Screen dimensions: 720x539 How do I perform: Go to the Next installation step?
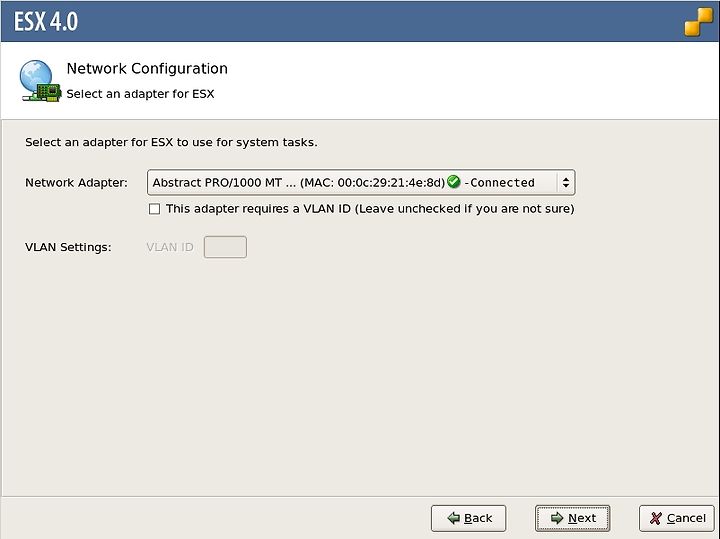[573, 518]
